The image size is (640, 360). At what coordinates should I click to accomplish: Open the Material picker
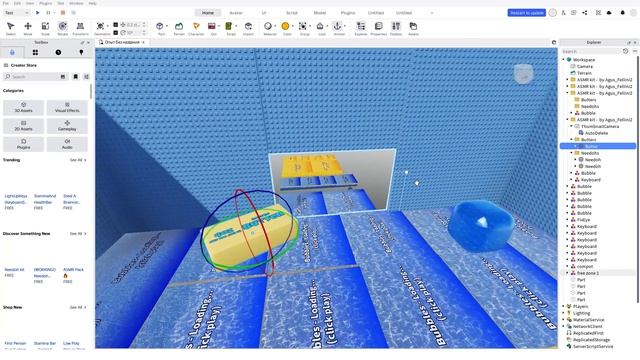[x=268, y=26]
